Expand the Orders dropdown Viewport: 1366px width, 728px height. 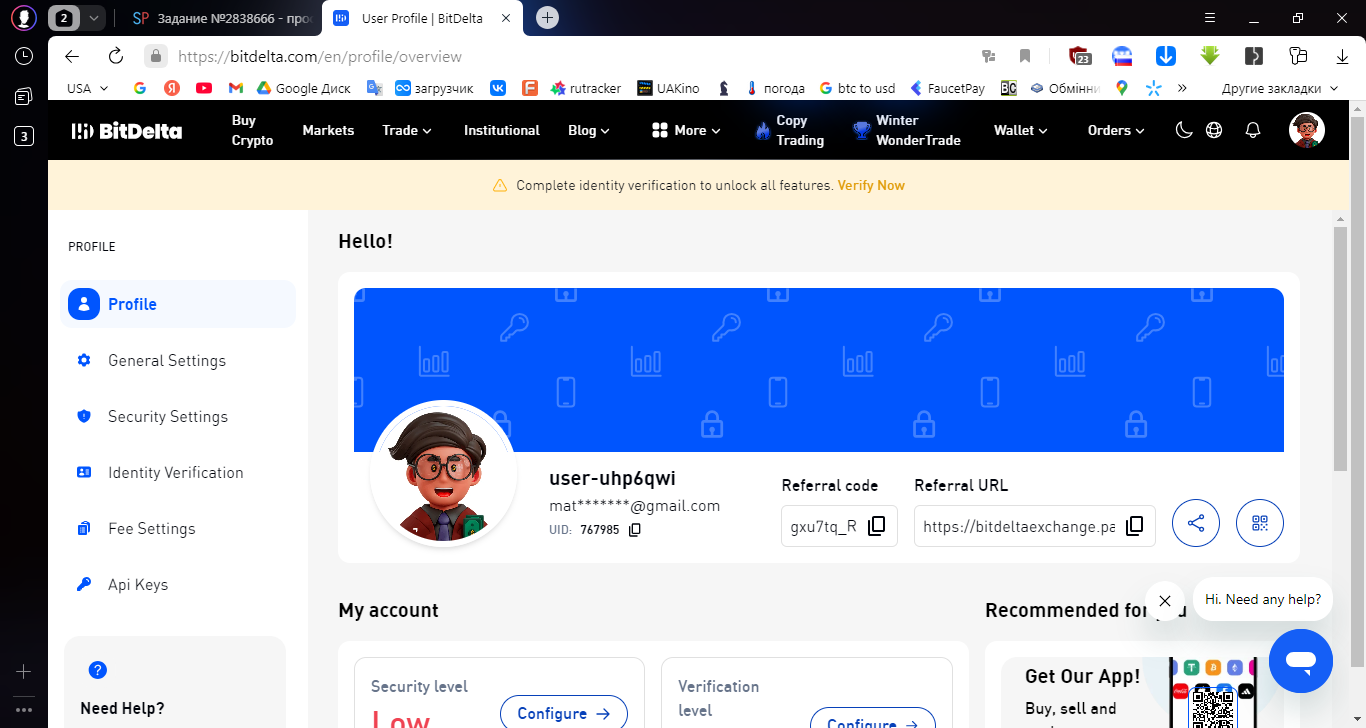pos(1116,130)
